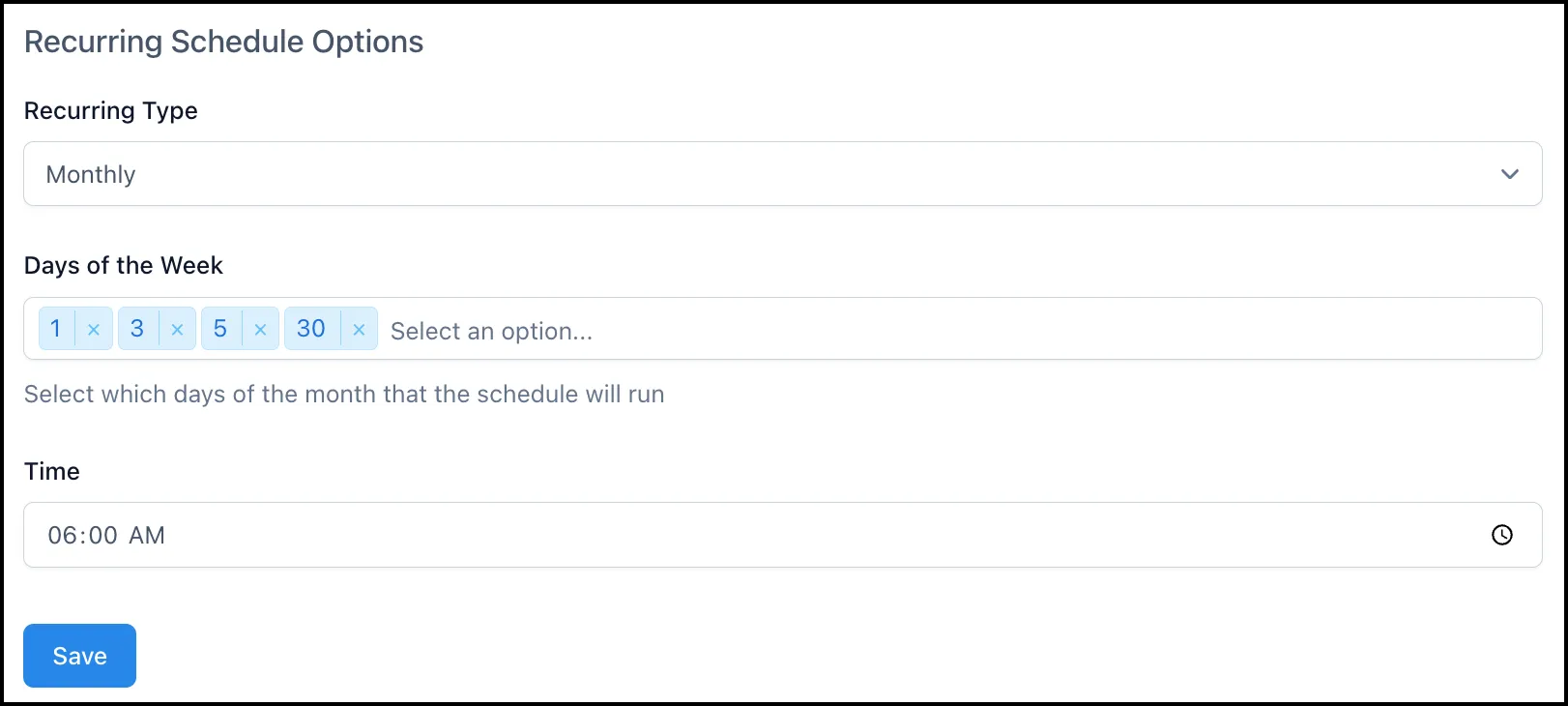
Task: Click the selected day 5 tag label
Action: pyautogui.click(x=220, y=329)
